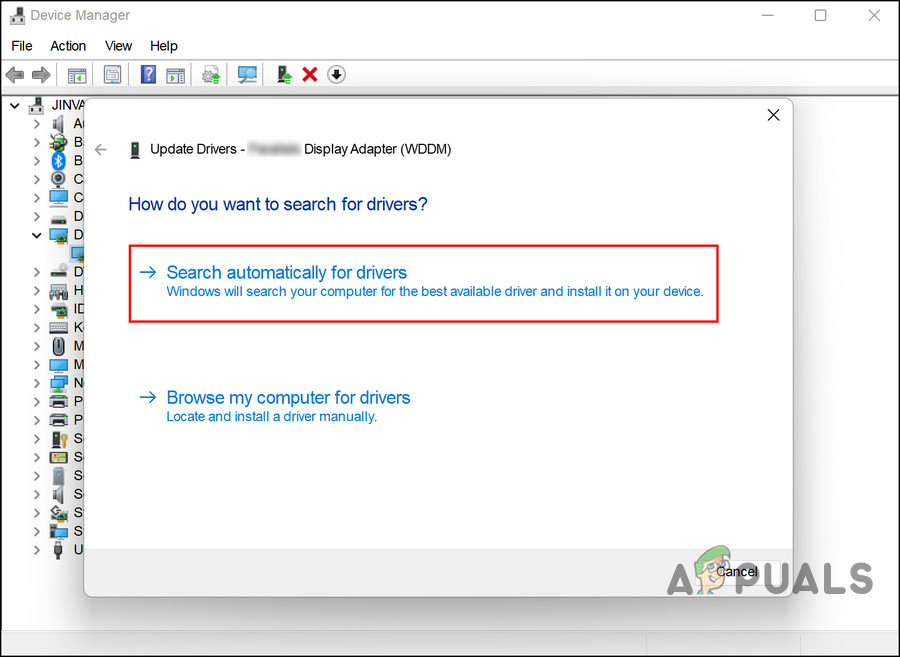
Task: Expand the node beside the mouse icon
Action: pyautogui.click(x=37, y=347)
